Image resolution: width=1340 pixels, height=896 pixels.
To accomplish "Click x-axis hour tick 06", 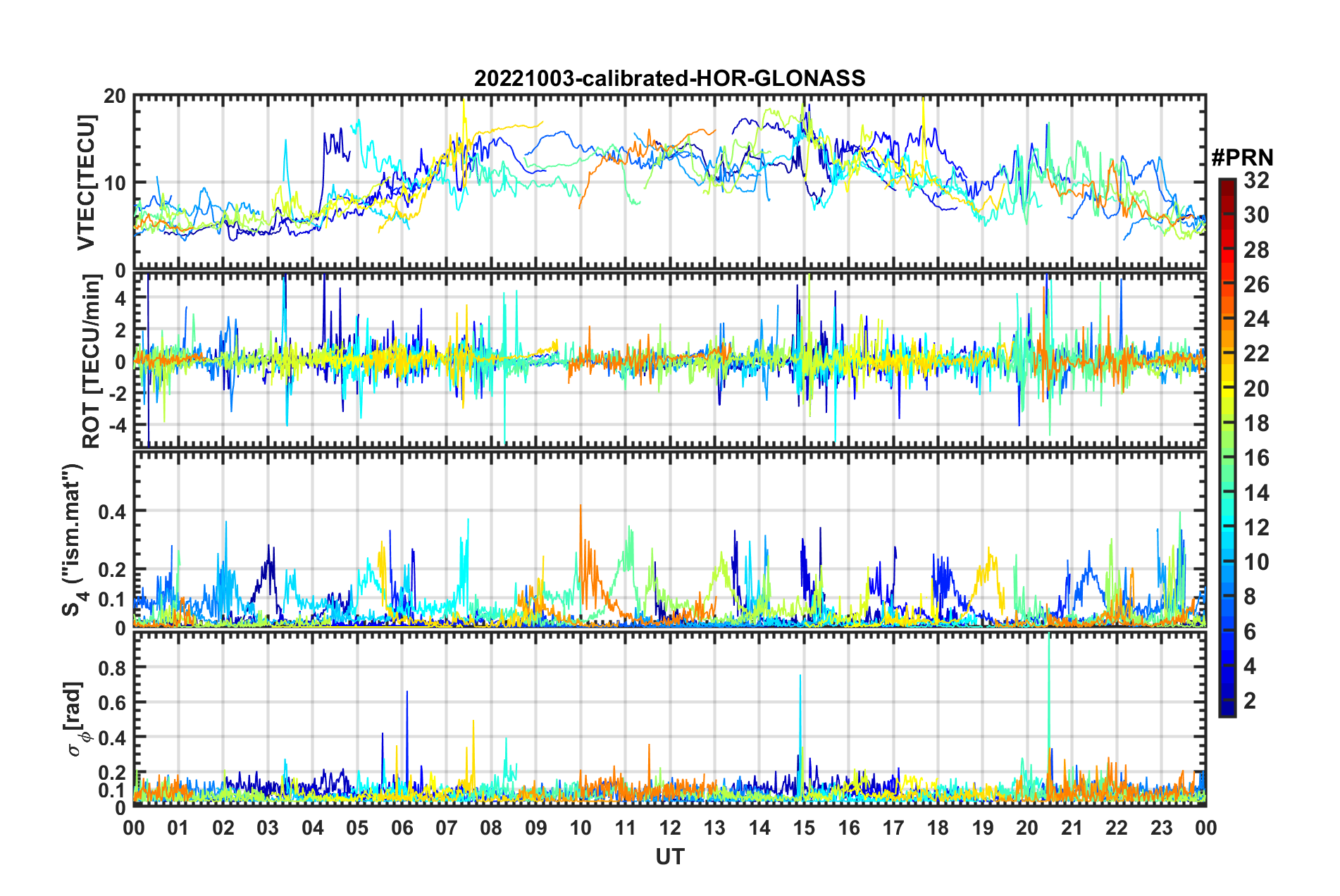I will tap(402, 828).
